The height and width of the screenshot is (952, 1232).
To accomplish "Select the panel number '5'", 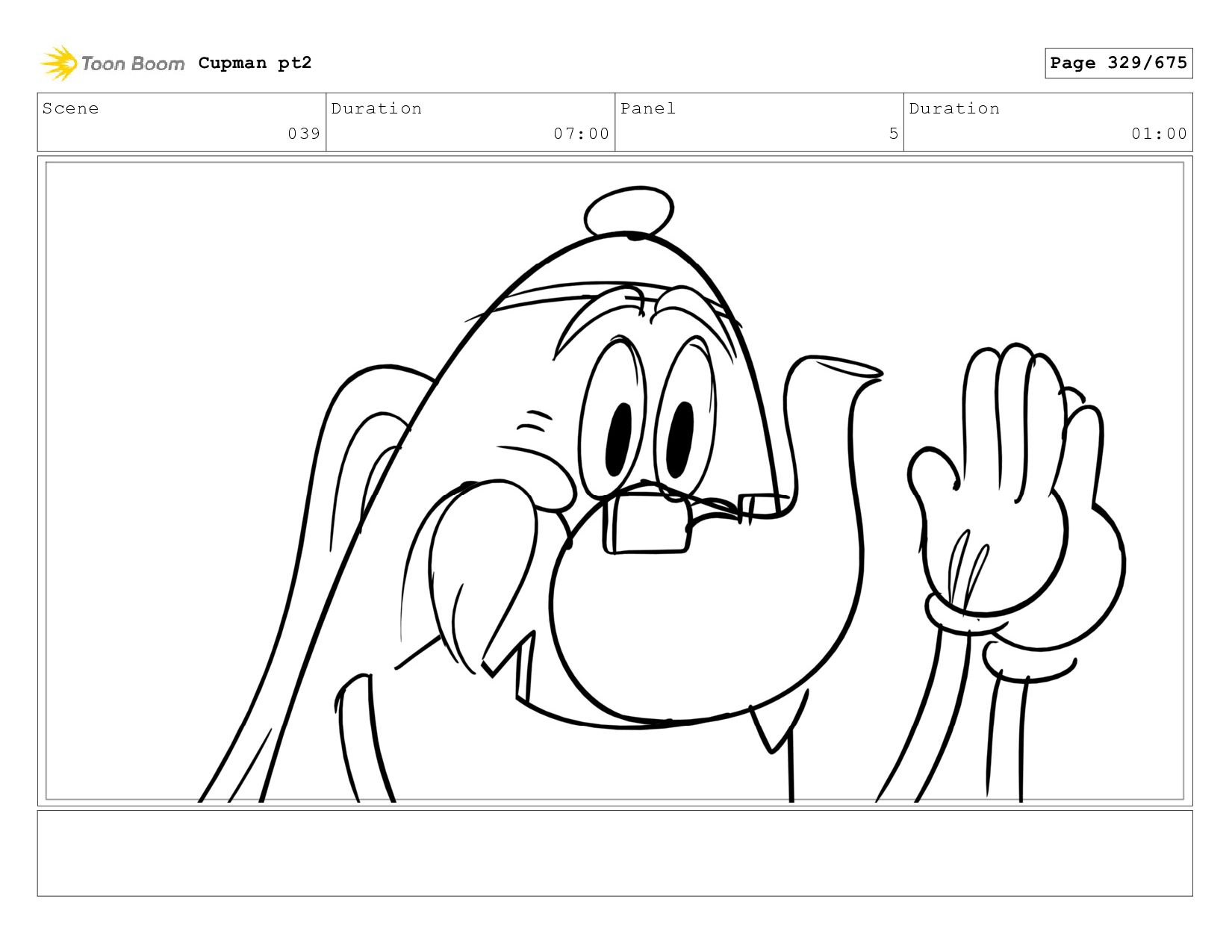I will pos(894,134).
